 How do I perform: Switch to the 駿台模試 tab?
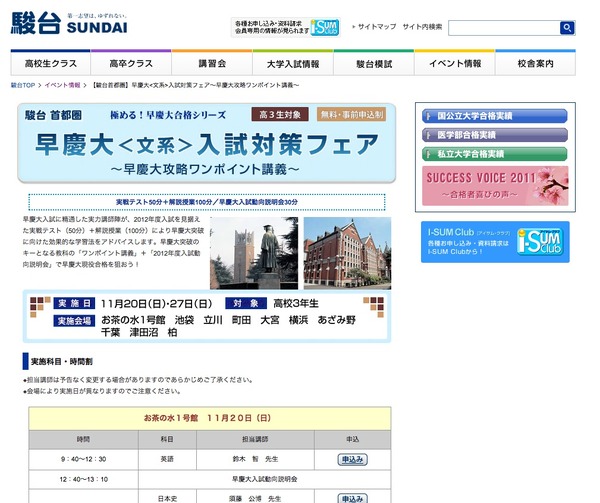pos(375,64)
